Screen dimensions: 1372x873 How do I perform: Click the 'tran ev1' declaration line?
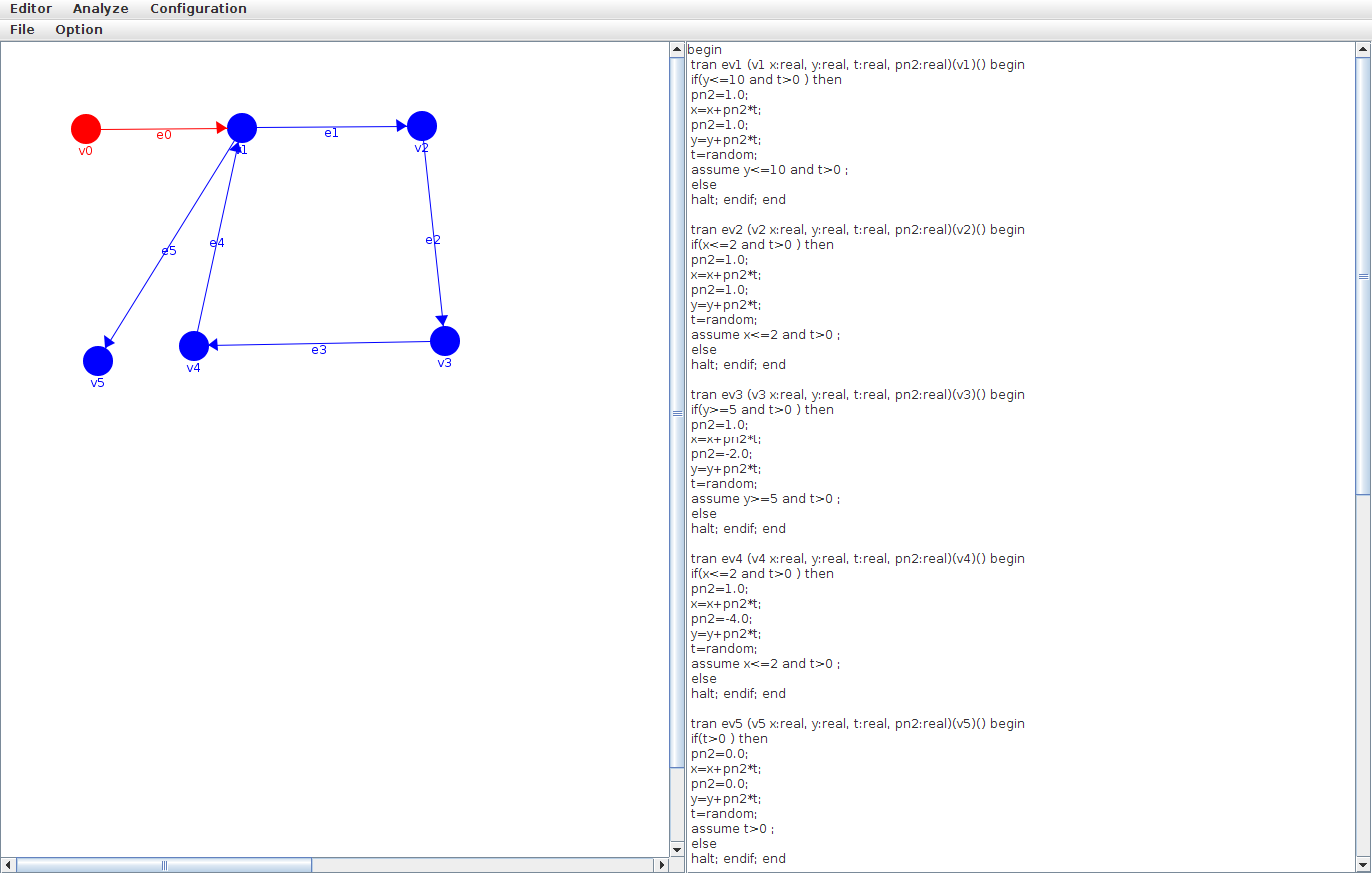point(858,65)
